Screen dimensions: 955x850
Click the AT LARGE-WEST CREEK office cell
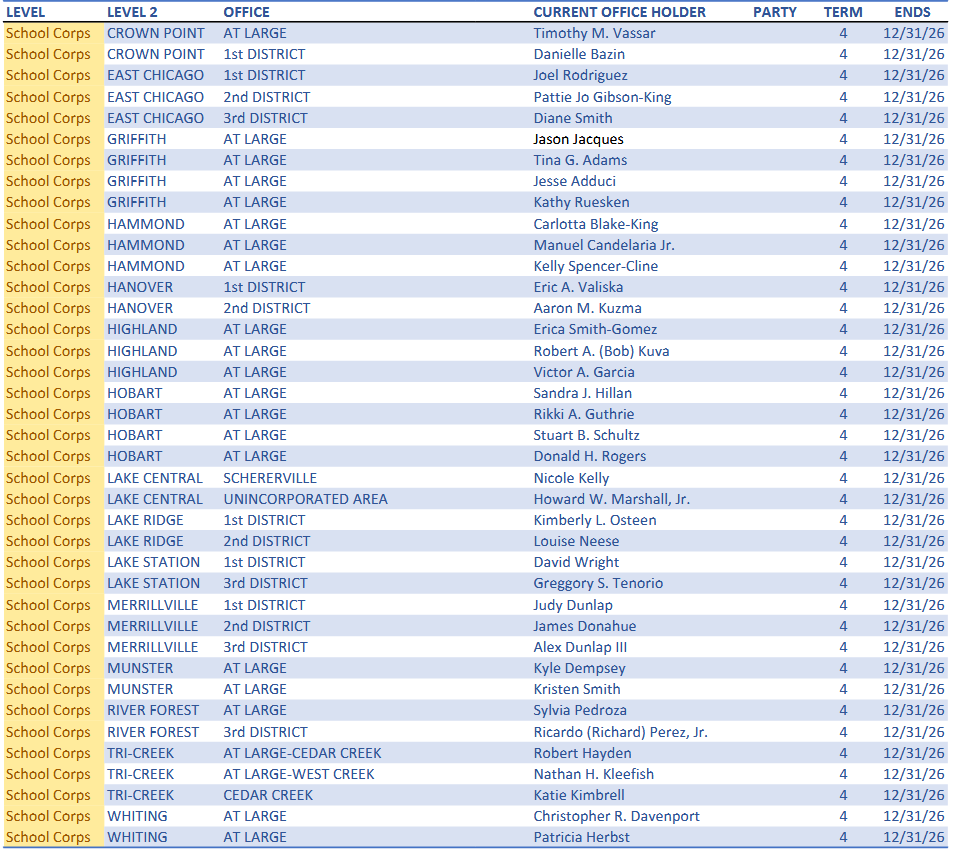(x=298, y=774)
